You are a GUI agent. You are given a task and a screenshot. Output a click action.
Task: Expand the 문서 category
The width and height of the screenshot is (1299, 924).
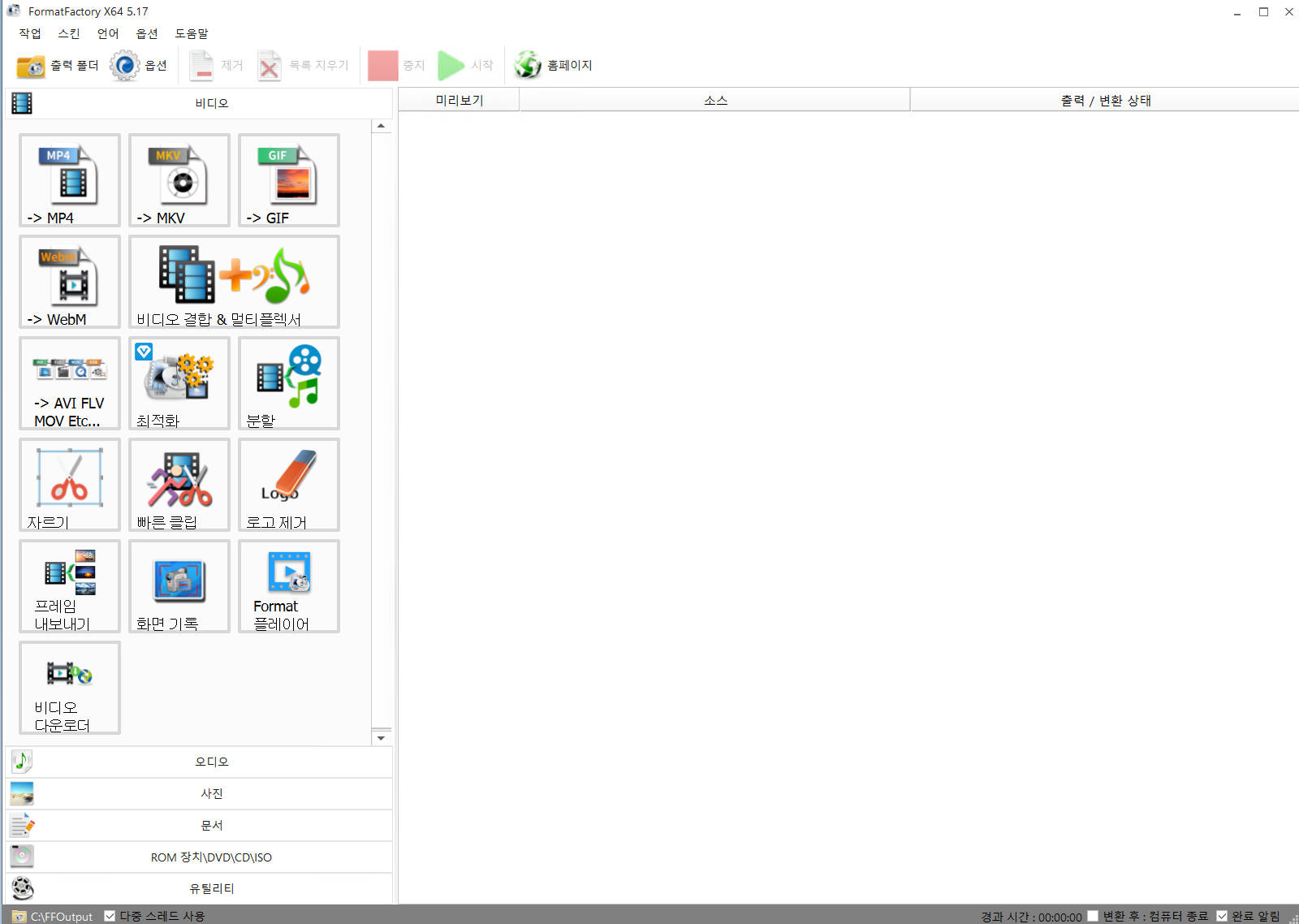(x=199, y=825)
